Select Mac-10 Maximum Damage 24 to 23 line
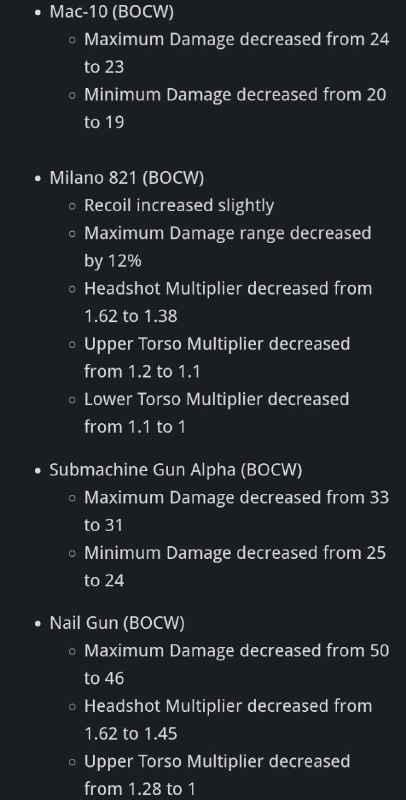Screen dimensions: 406x800 pyautogui.click(x=237, y=53)
